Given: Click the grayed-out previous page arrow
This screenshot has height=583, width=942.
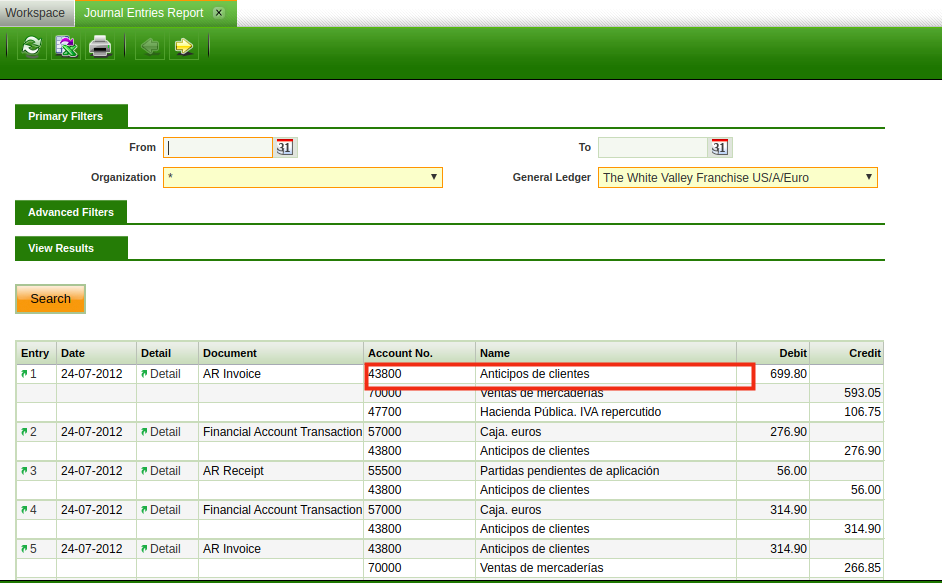Looking at the screenshot, I should [x=150, y=46].
